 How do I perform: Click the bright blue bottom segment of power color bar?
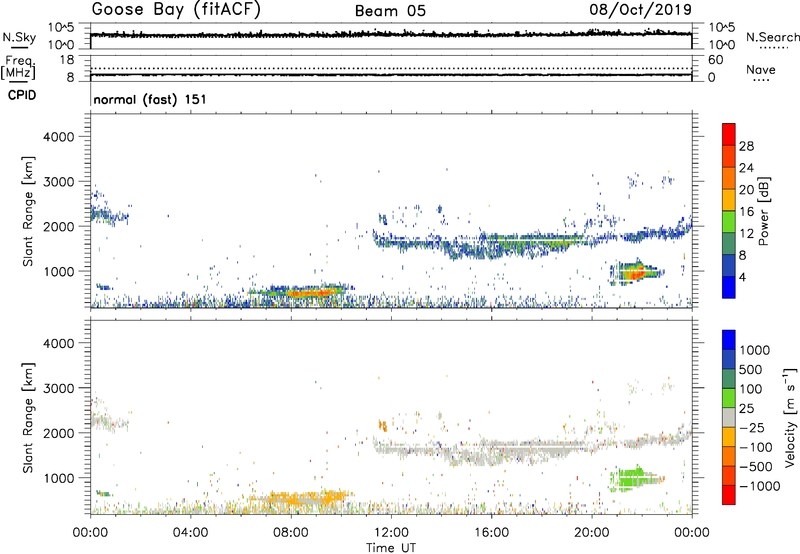[729, 287]
